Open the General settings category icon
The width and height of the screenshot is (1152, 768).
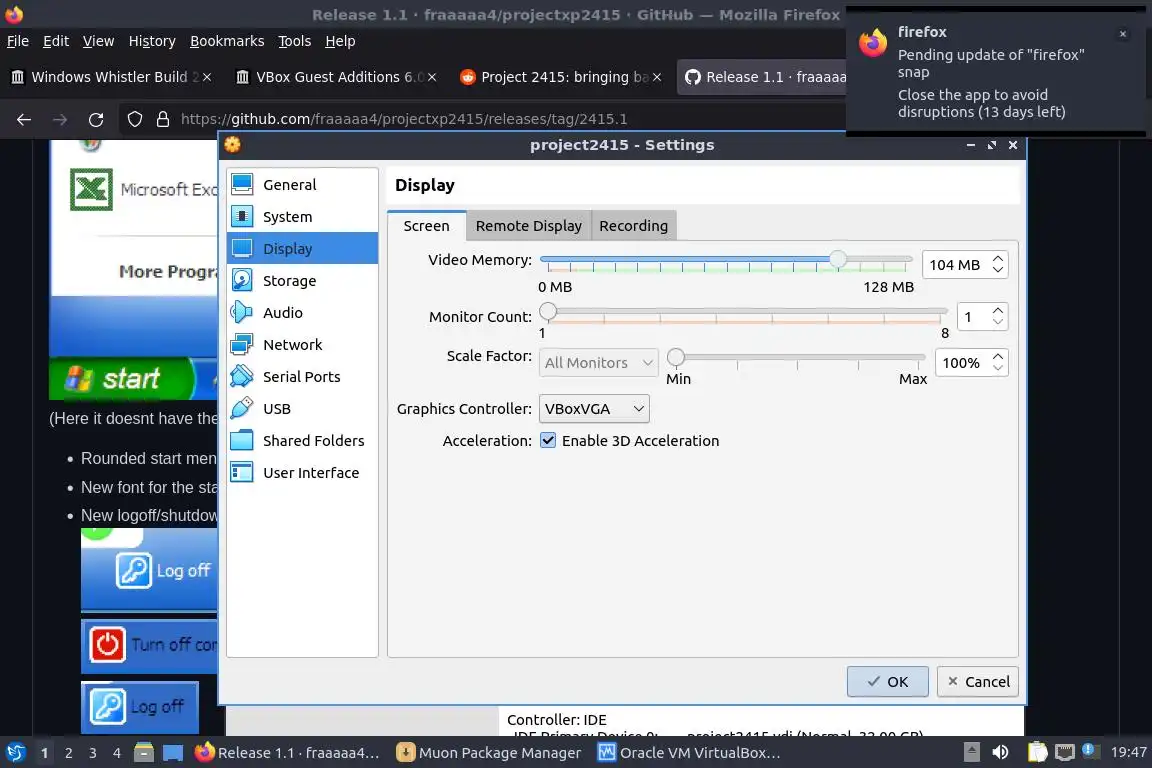click(x=242, y=184)
